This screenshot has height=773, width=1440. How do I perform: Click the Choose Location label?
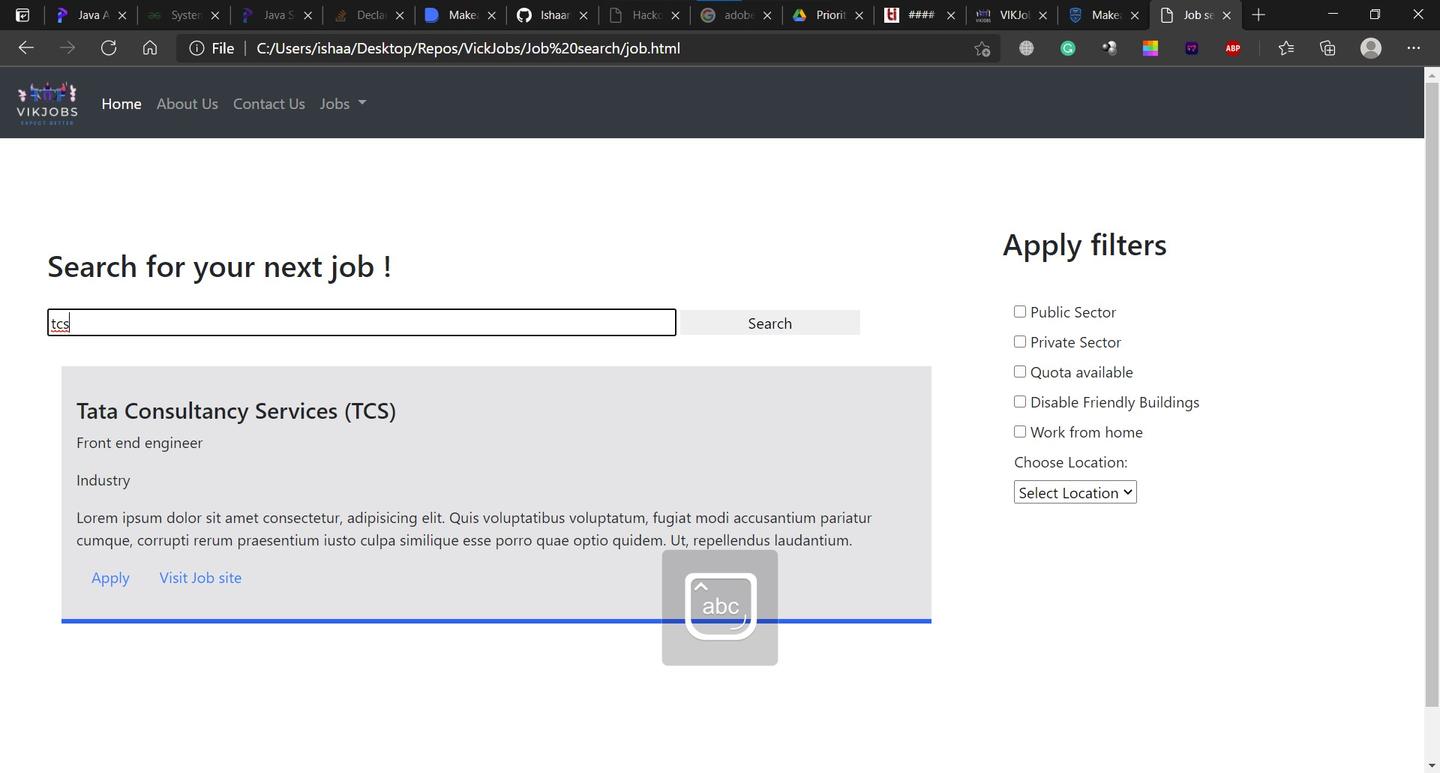click(x=1071, y=462)
